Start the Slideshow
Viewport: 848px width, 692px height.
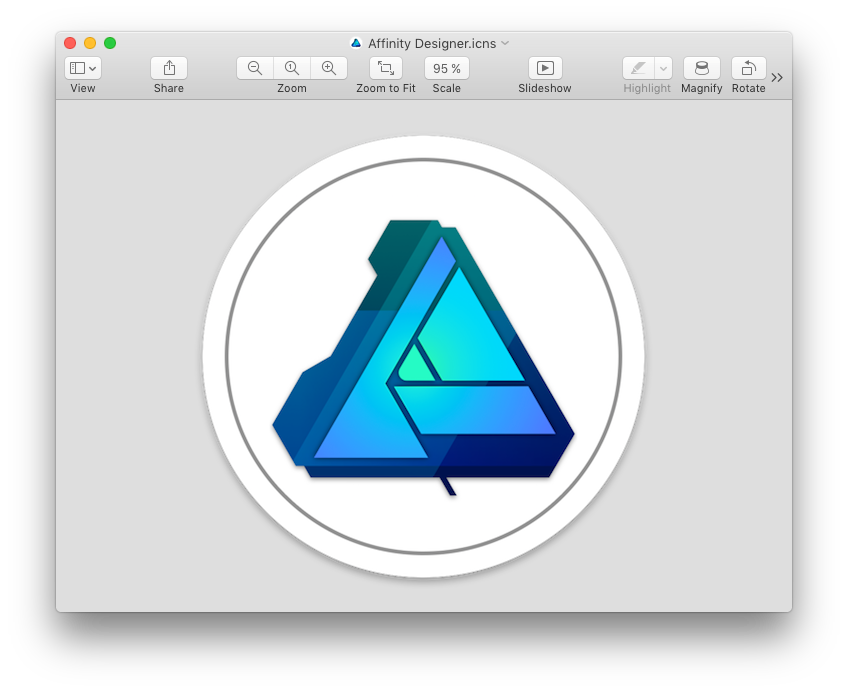[545, 68]
